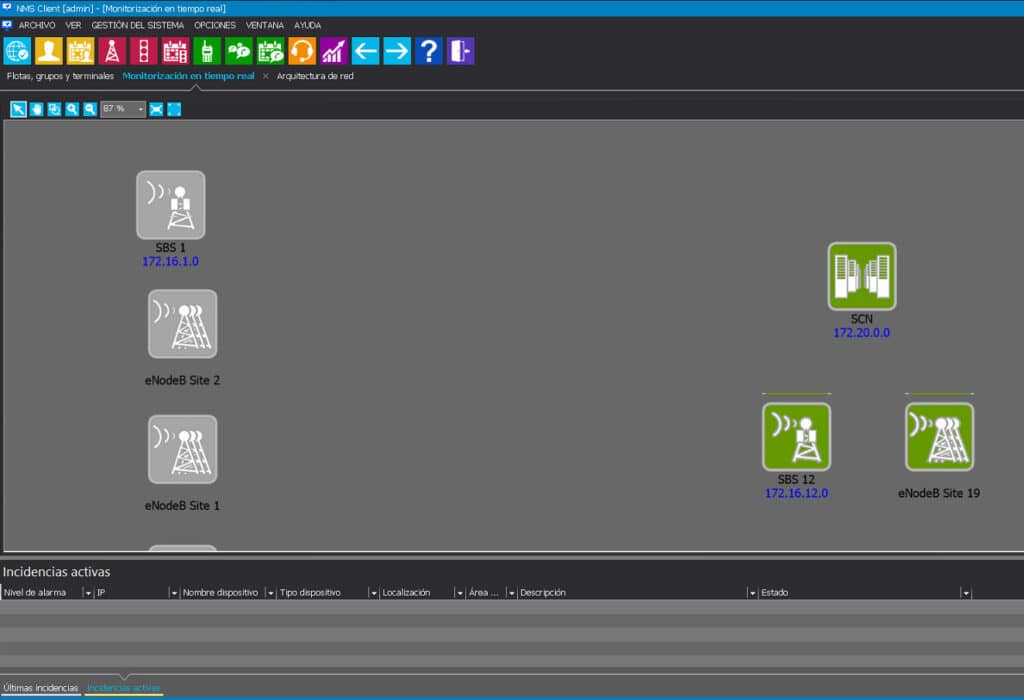This screenshot has width=1024, height=700.
Task: Open the Nivel de alarma column filter dropdown
Action: (x=88, y=593)
